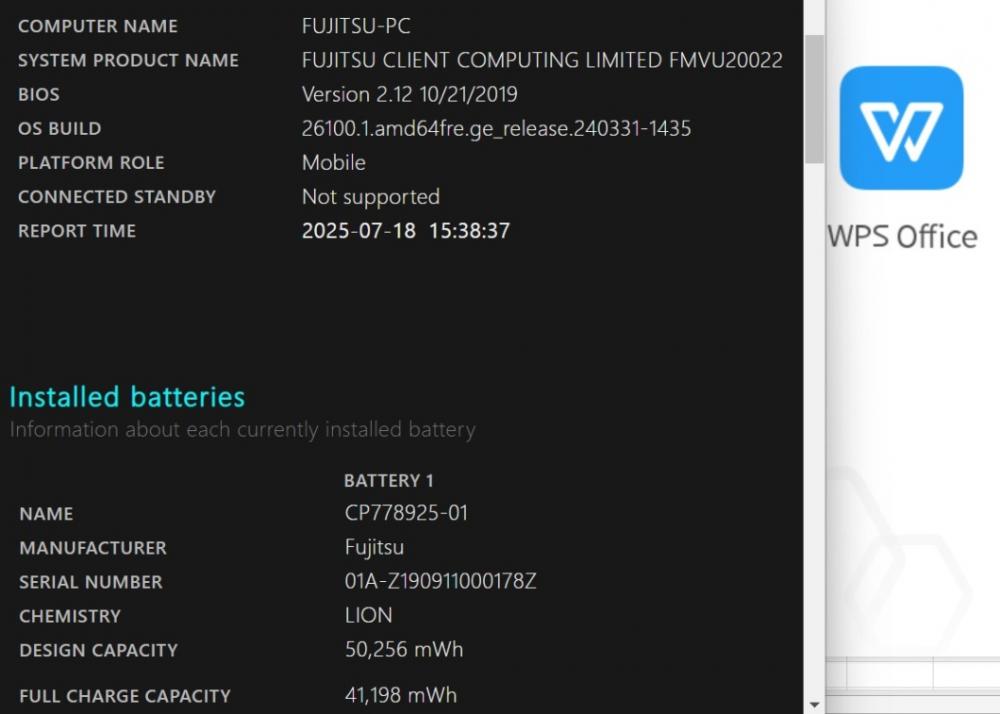Image resolution: width=1000 pixels, height=714 pixels.
Task: Select manufacturer value Fujitsu
Action: 374,548
